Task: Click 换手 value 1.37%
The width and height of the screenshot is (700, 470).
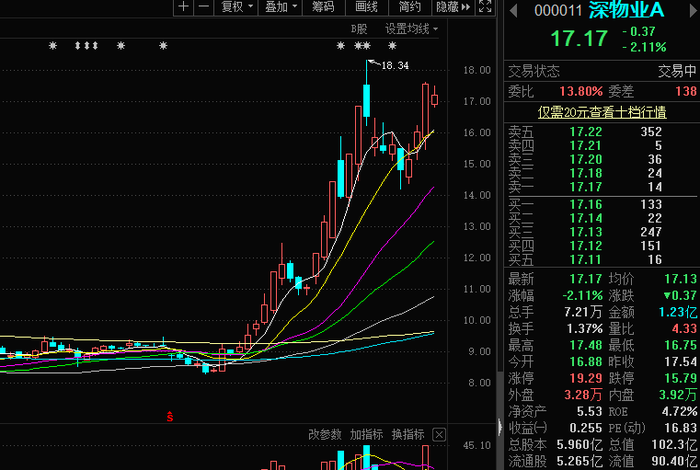Action: [584, 329]
